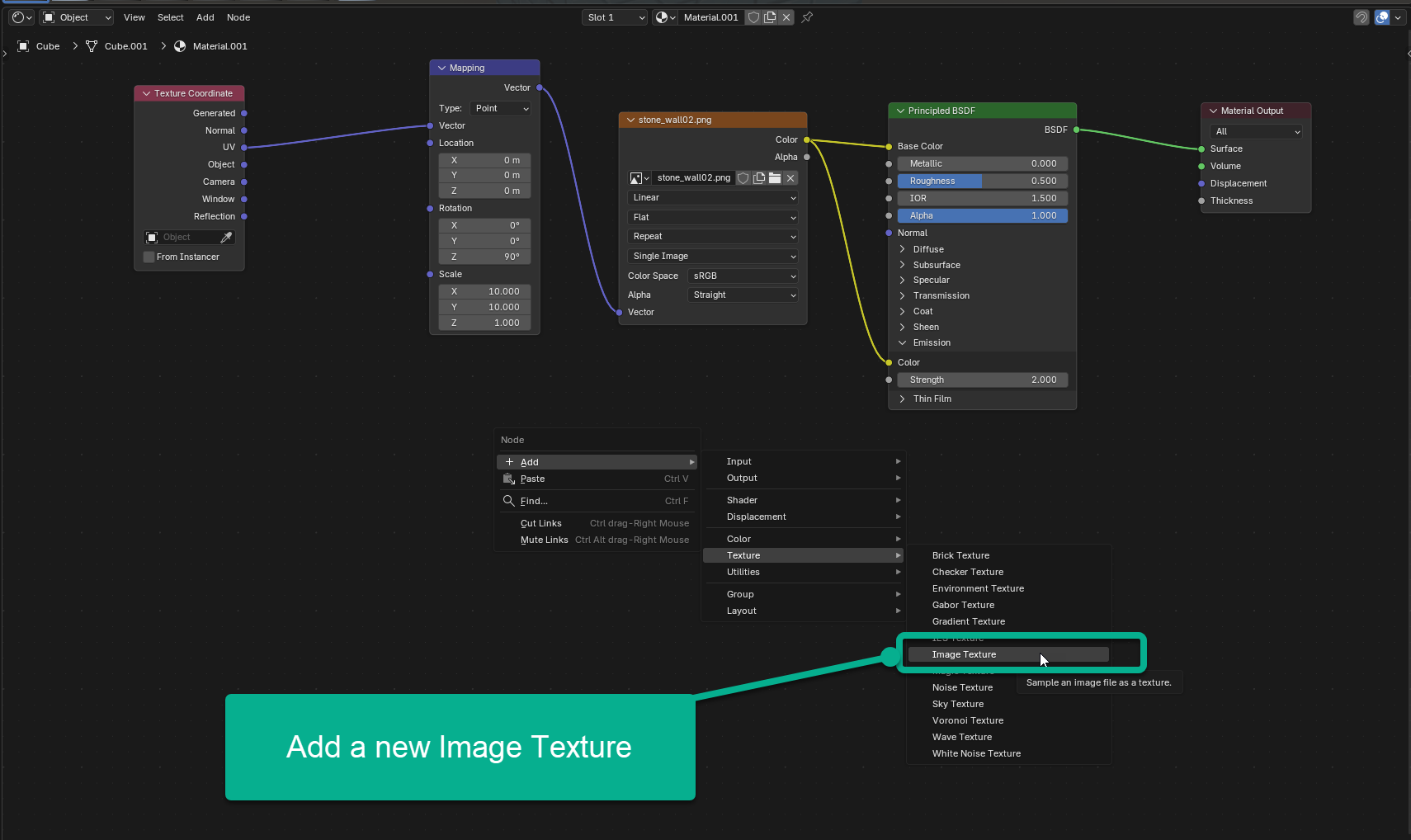This screenshot has width=1411, height=840.
Task: Browse images with the image icon dropdown
Action: point(639,177)
